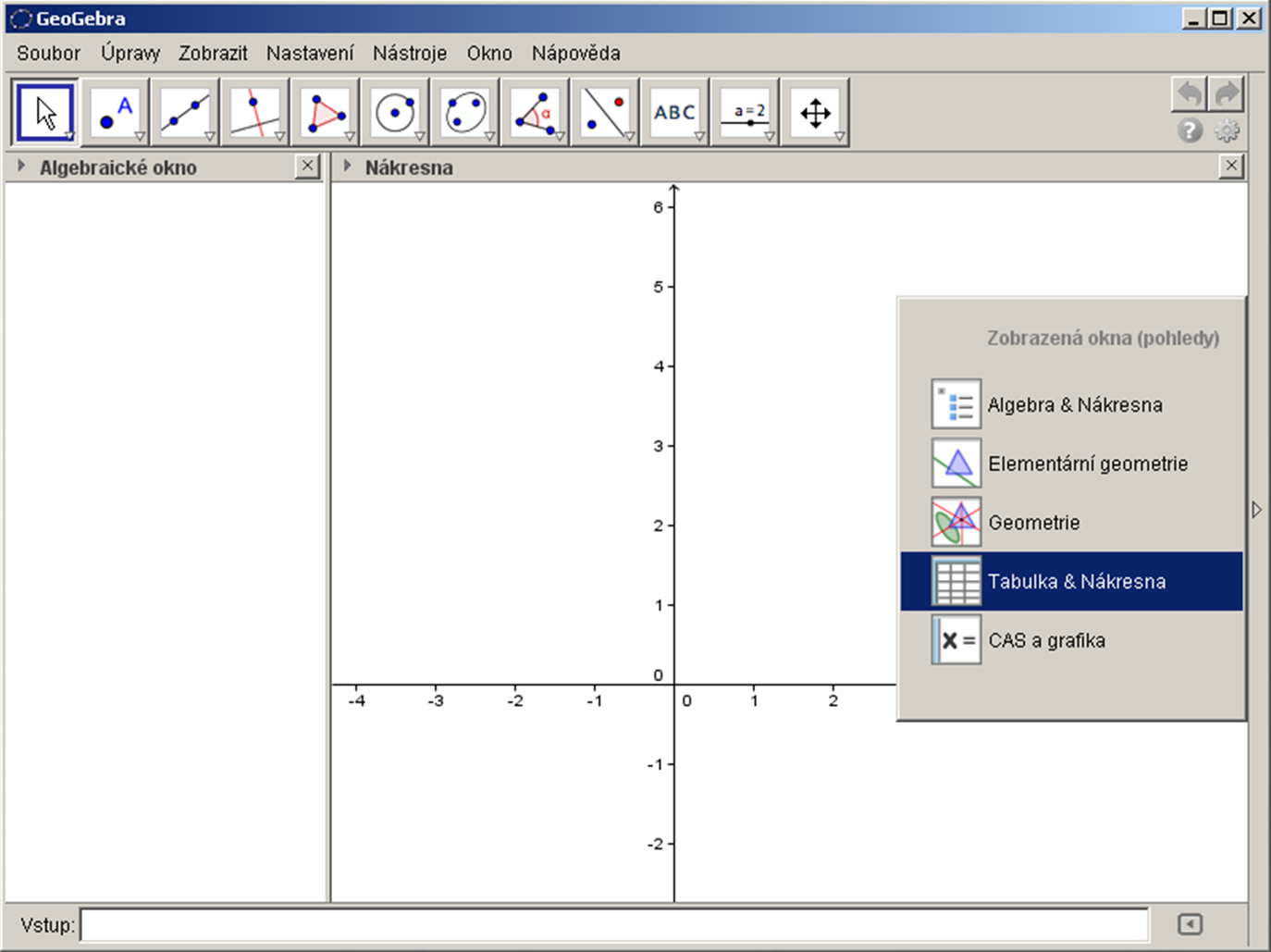Image resolution: width=1271 pixels, height=952 pixels.
Task: Maximize the GeoGebra window
Action: click(1221, 19)
